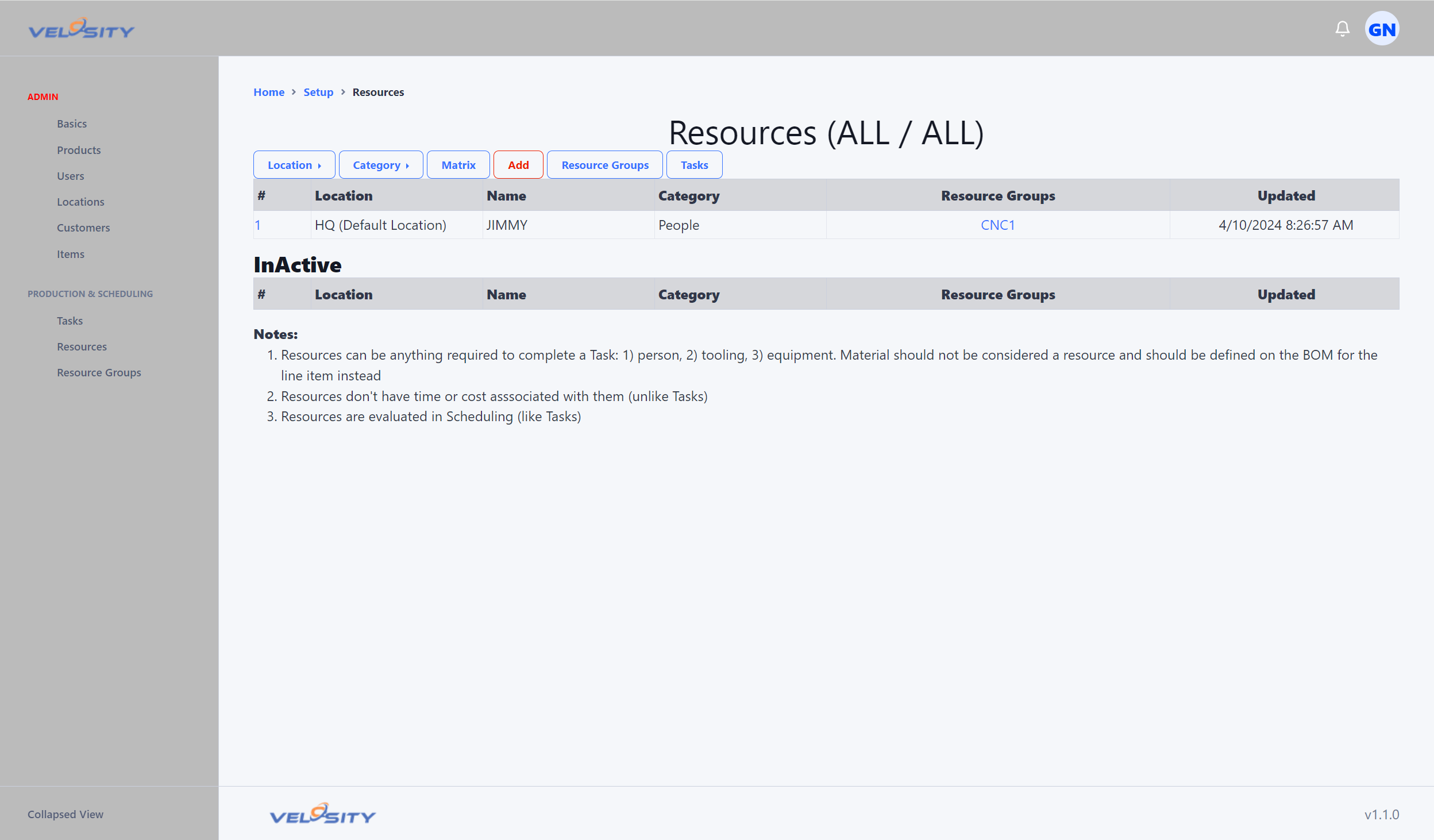Viewport: 1434px width, 840px height.
Task: Click the Resources breadcrumb text
Action: (x=378, y=92)
